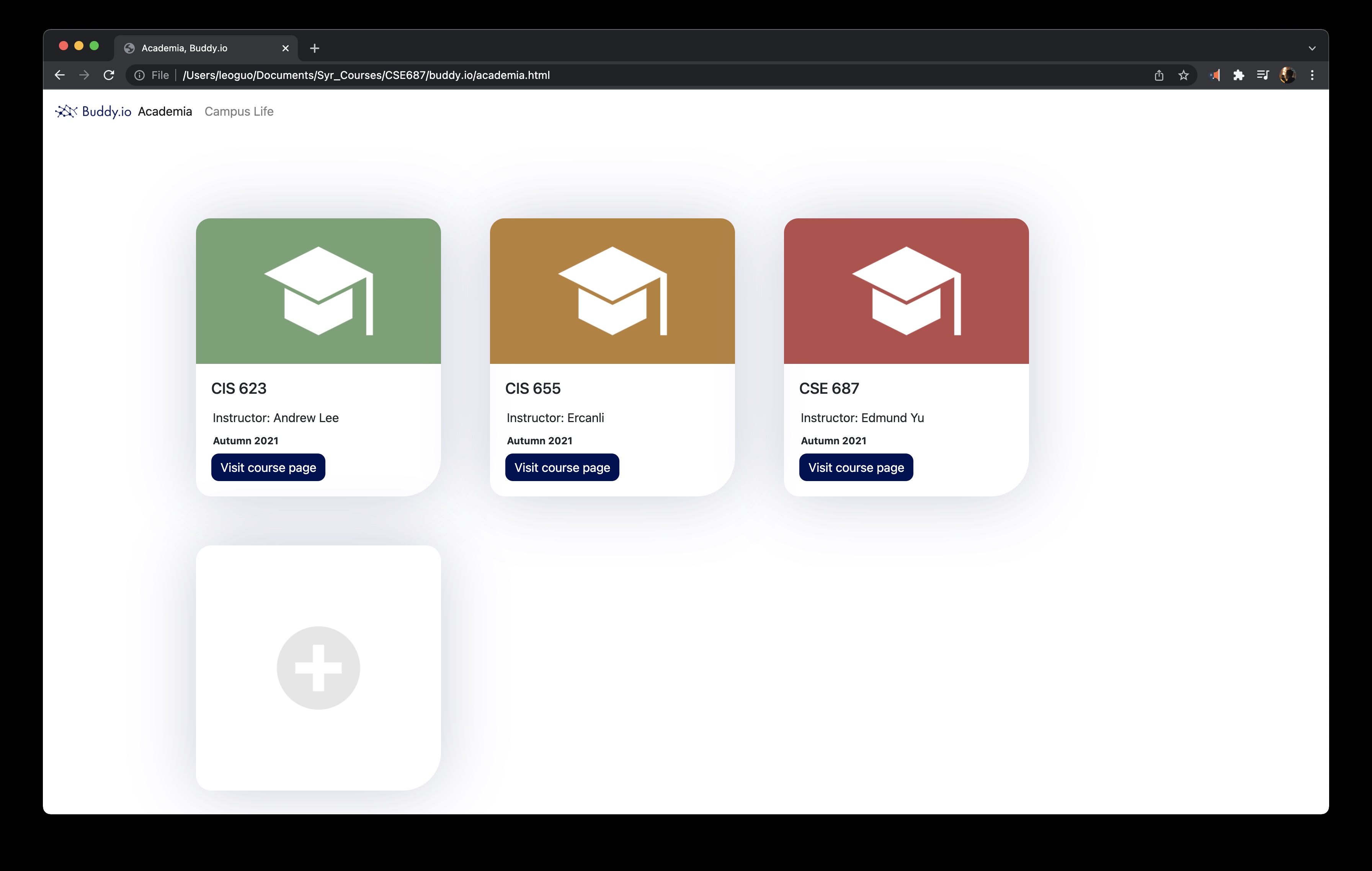Open the Academia nav item

(x=165, y=111)
